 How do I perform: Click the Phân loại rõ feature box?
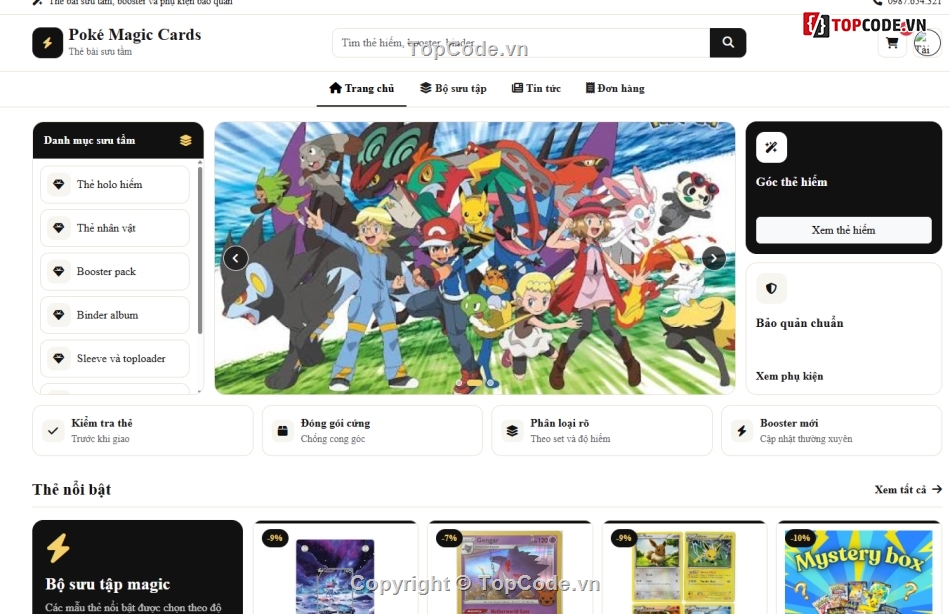click(602, 431)
